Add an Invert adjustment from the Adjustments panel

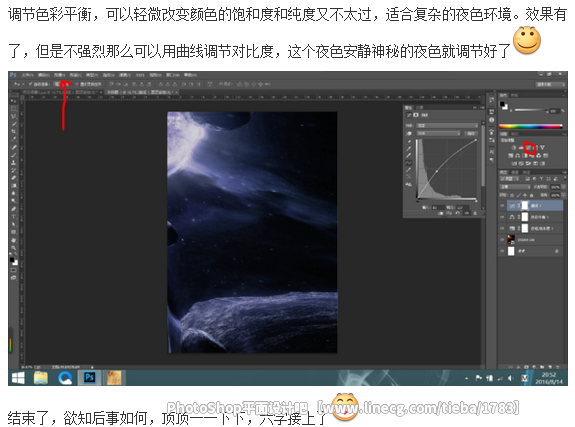[x=514, y=163]
